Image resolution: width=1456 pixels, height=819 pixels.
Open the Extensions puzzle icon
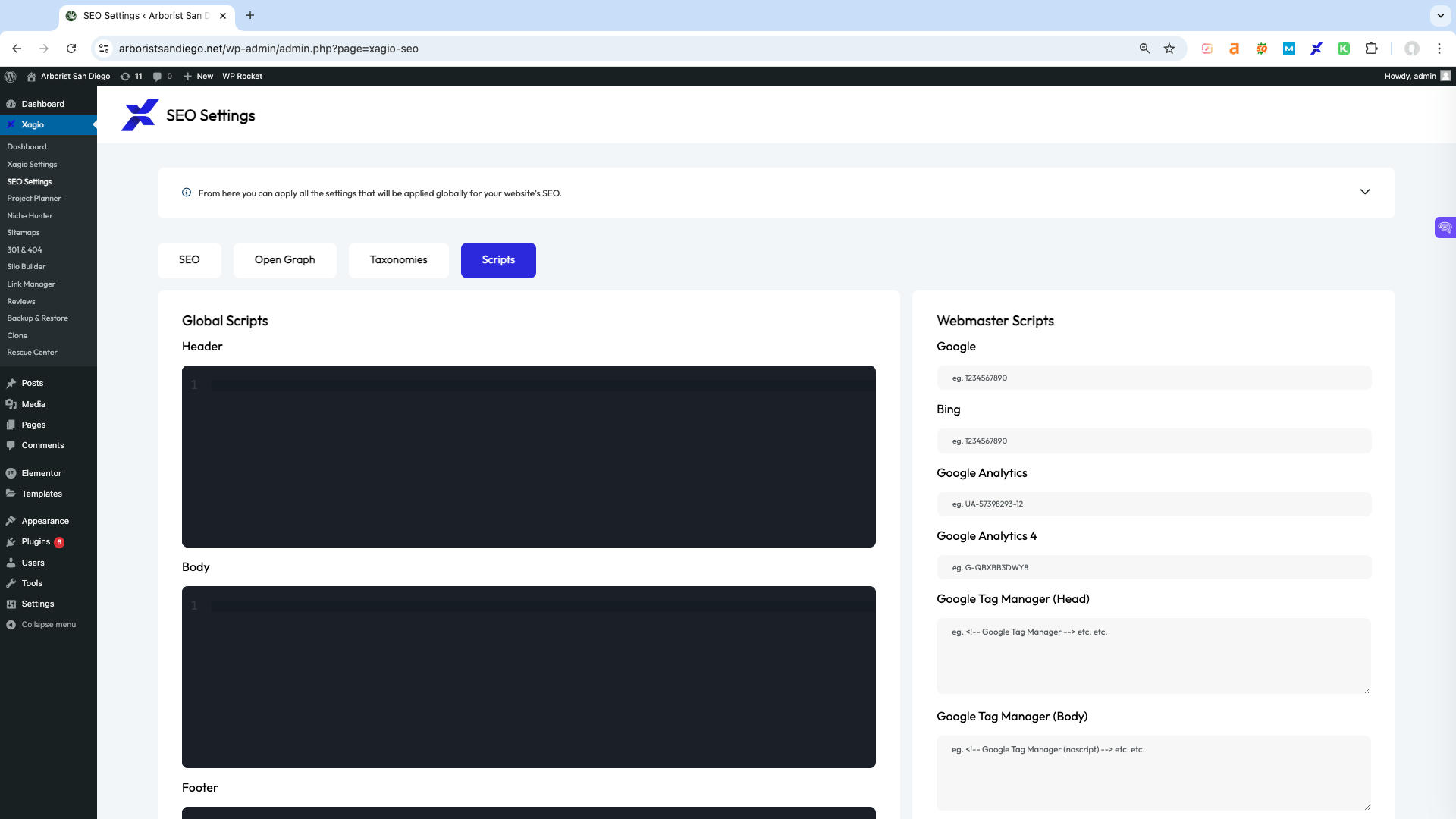tap(1371, 49)
